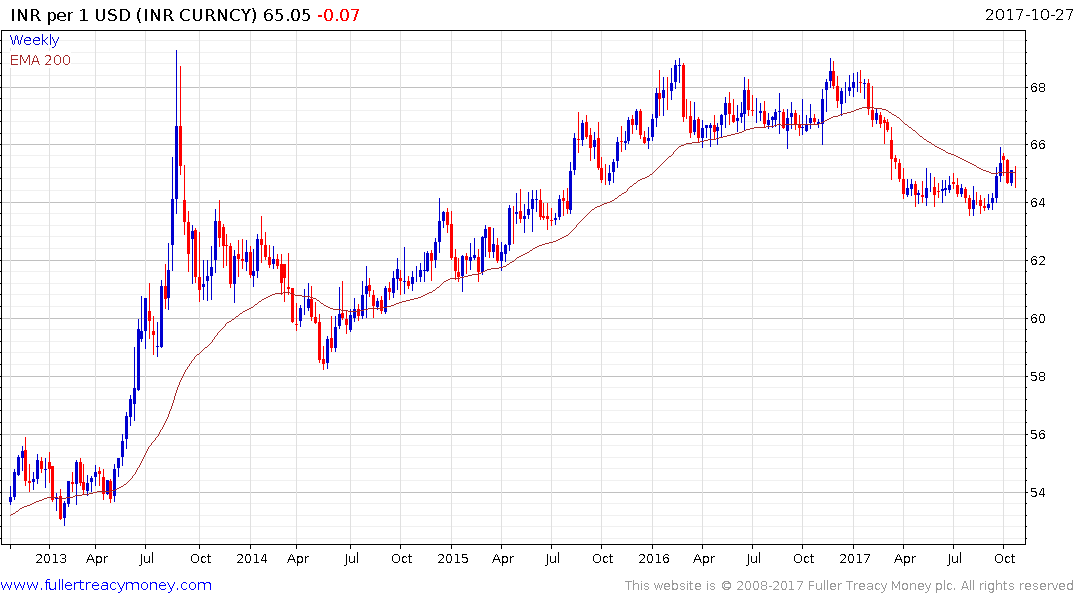The width and height of the screenshot is (1075, 600).
Task: Click the 62 price axis label
Action: [x=1037, y=261]
